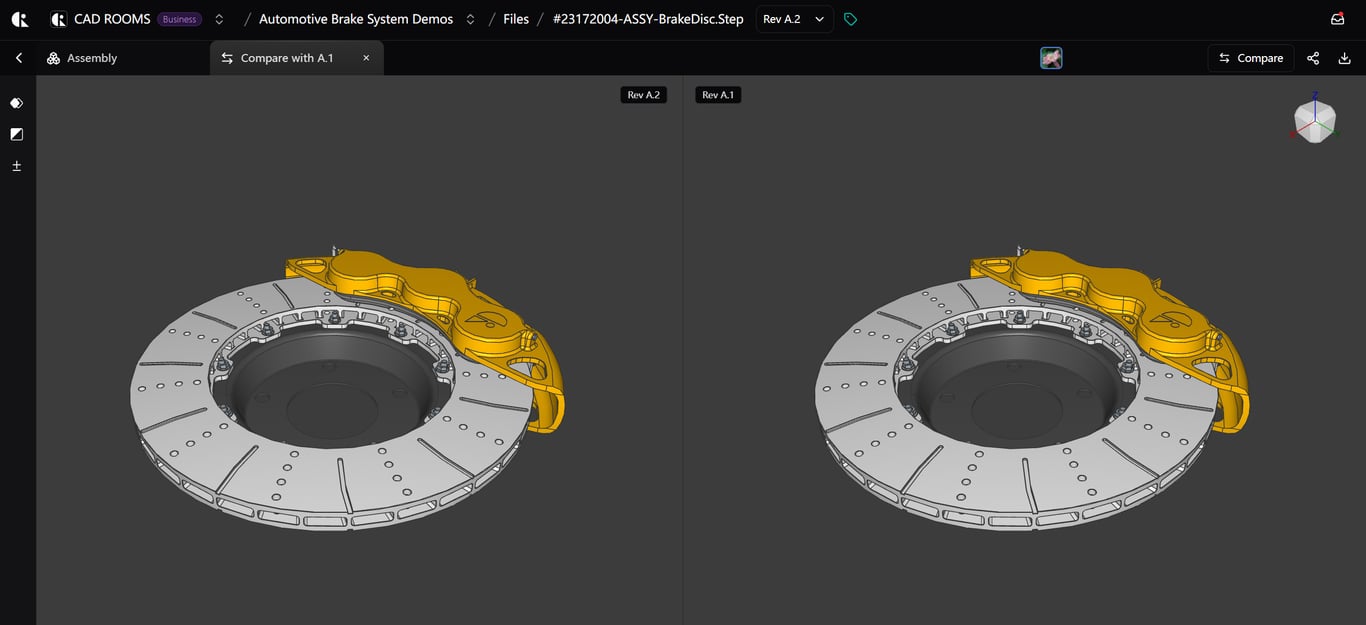Click the back arrow beside Assembly tab
The image size is (1366, 625).
coord(19,58)
